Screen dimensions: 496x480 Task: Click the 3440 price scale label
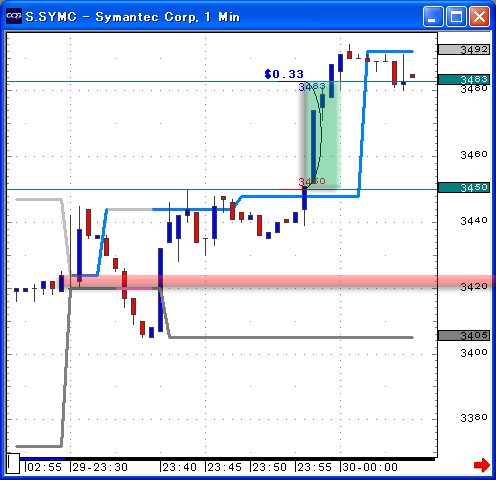[x=474, y=221]
